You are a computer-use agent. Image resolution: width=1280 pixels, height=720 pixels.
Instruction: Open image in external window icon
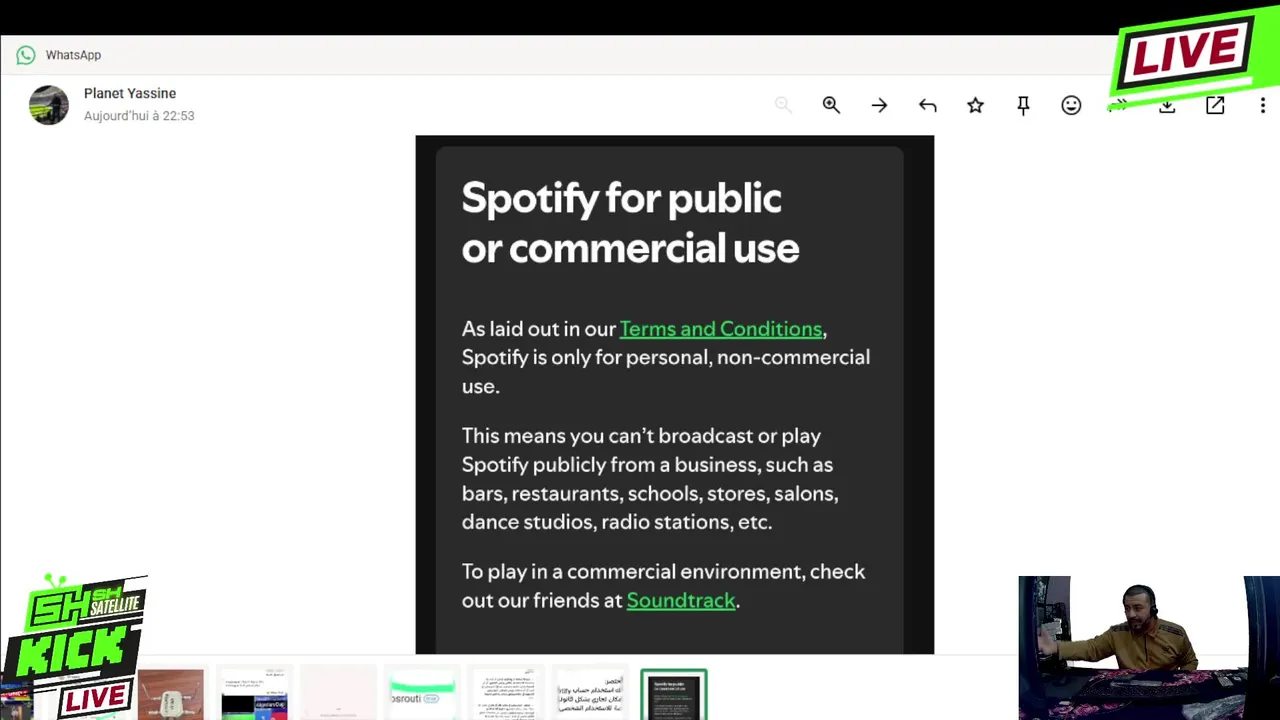(x=1215, y=105)
